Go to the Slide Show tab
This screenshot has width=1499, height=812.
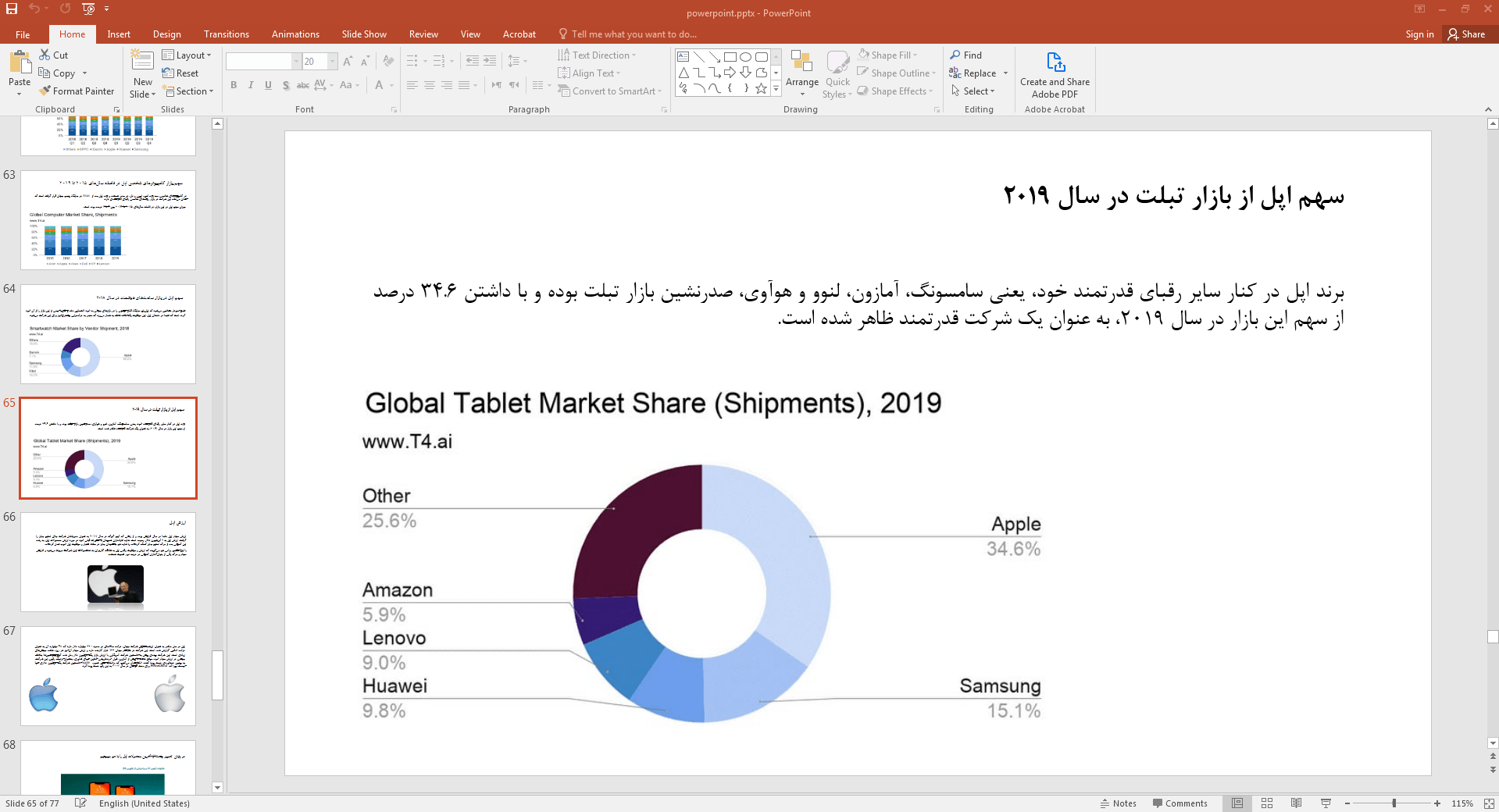point(364,34)
